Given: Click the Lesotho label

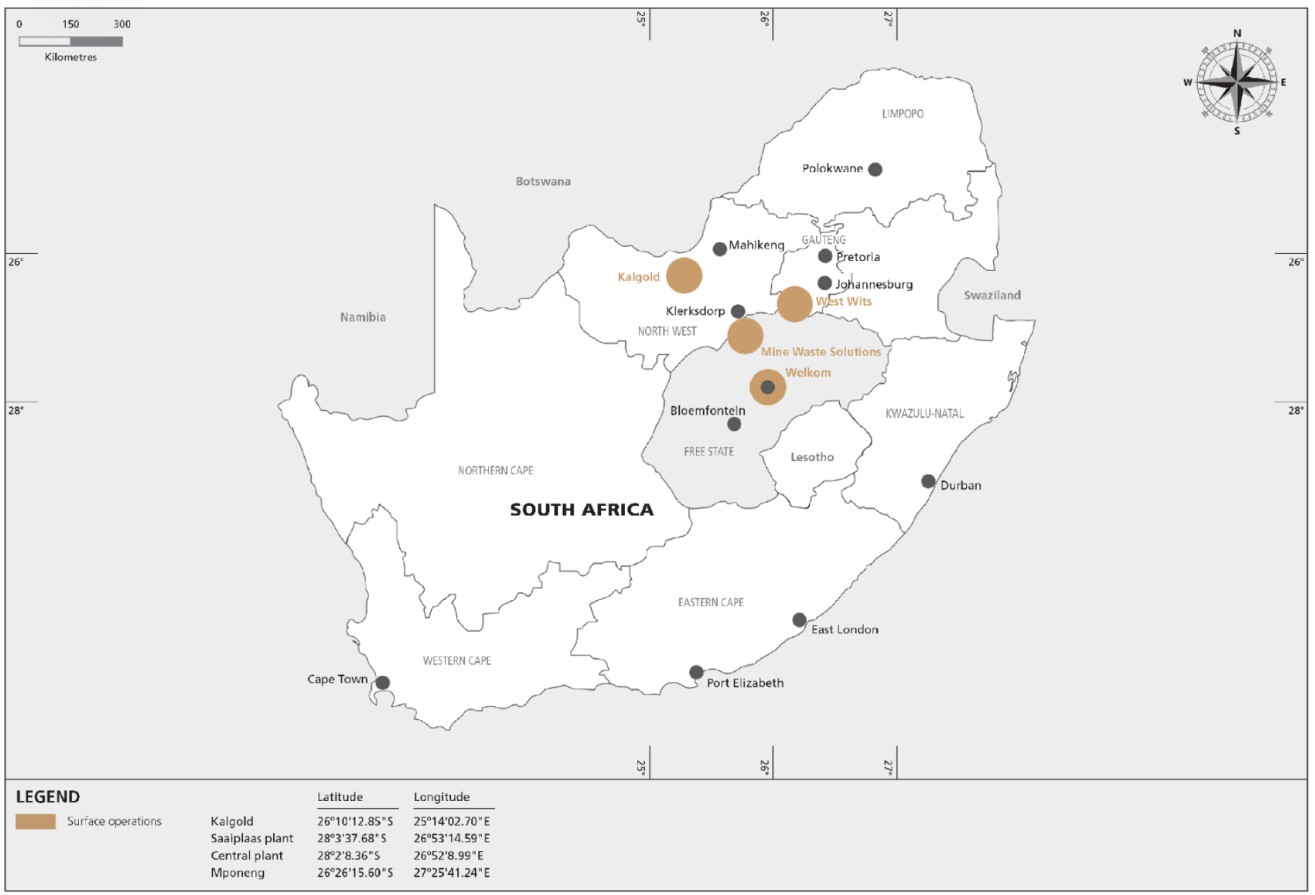Looking at the screenshot, I should [811, 457].
